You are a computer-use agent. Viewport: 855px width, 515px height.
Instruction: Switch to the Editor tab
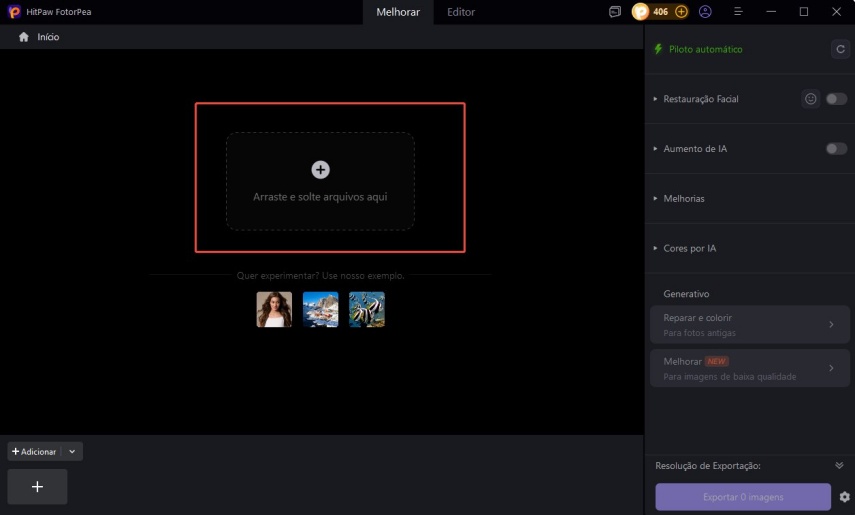point(461,12)
